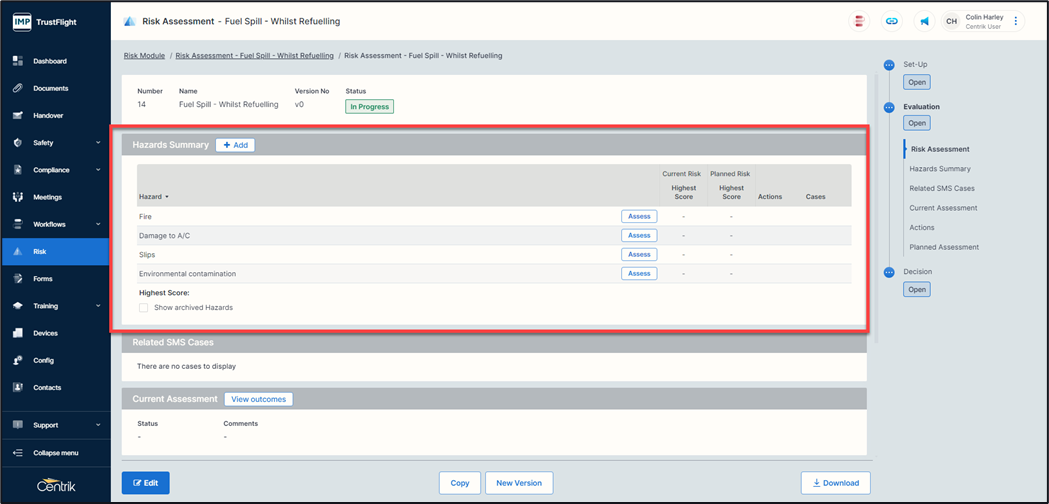Go to Meetings in sidebar

coord(47,197)
